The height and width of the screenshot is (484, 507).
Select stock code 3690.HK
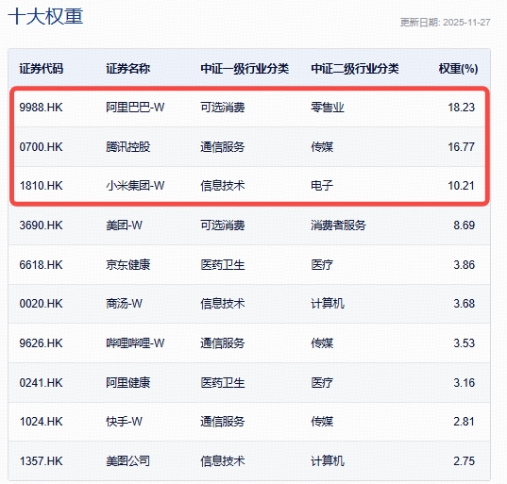click(41, 225)
